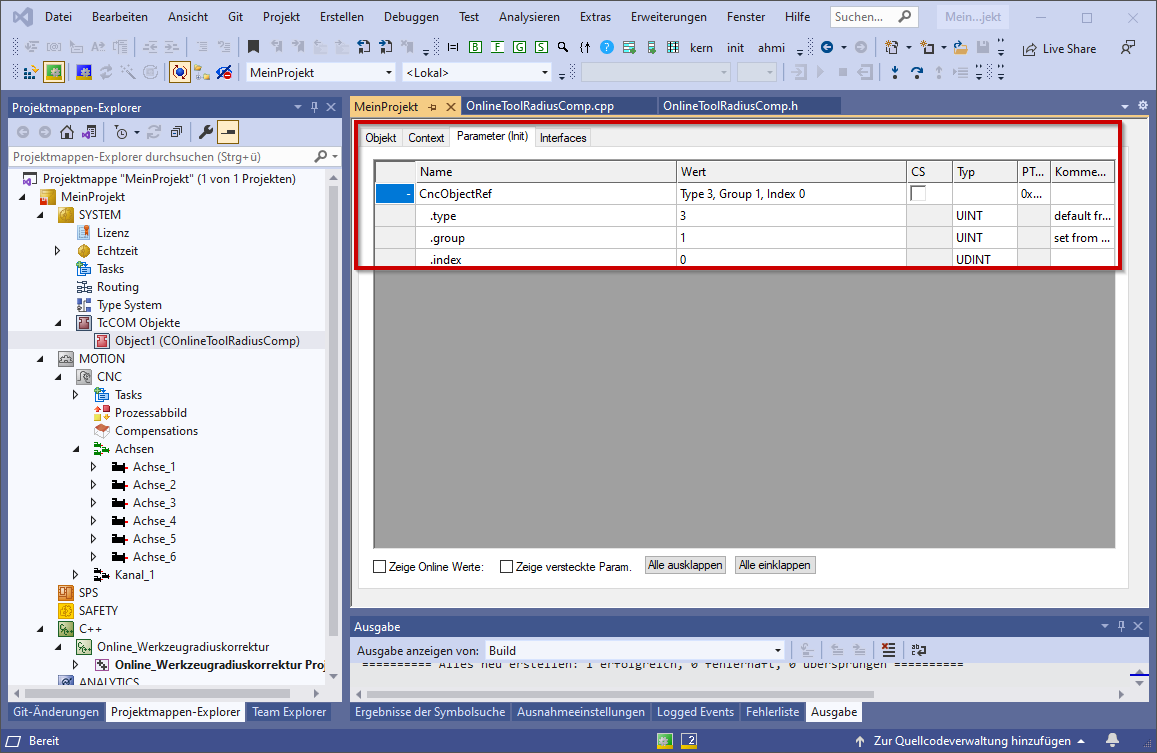
Task: Click the Live Share button
Action: click(x=1060, y=49)
